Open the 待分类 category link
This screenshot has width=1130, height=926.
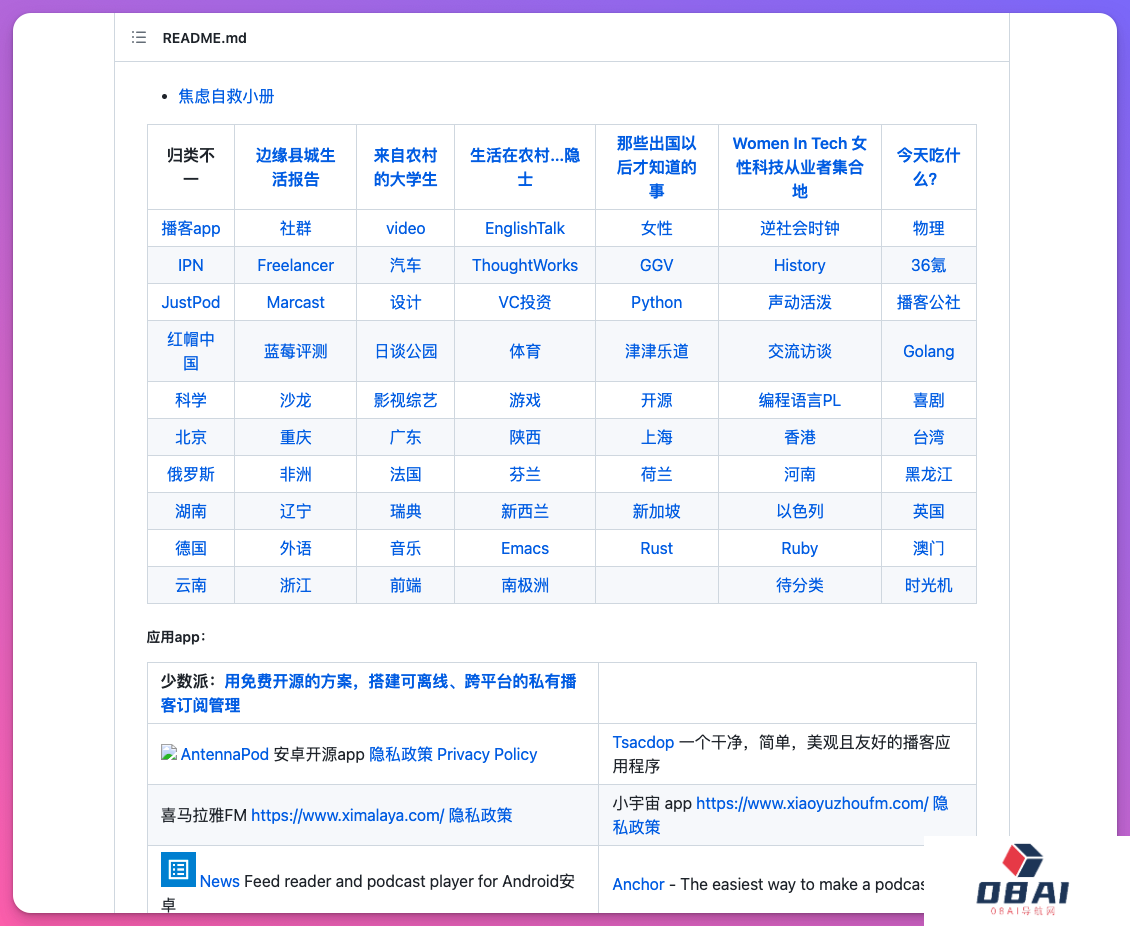coord(799,585)
